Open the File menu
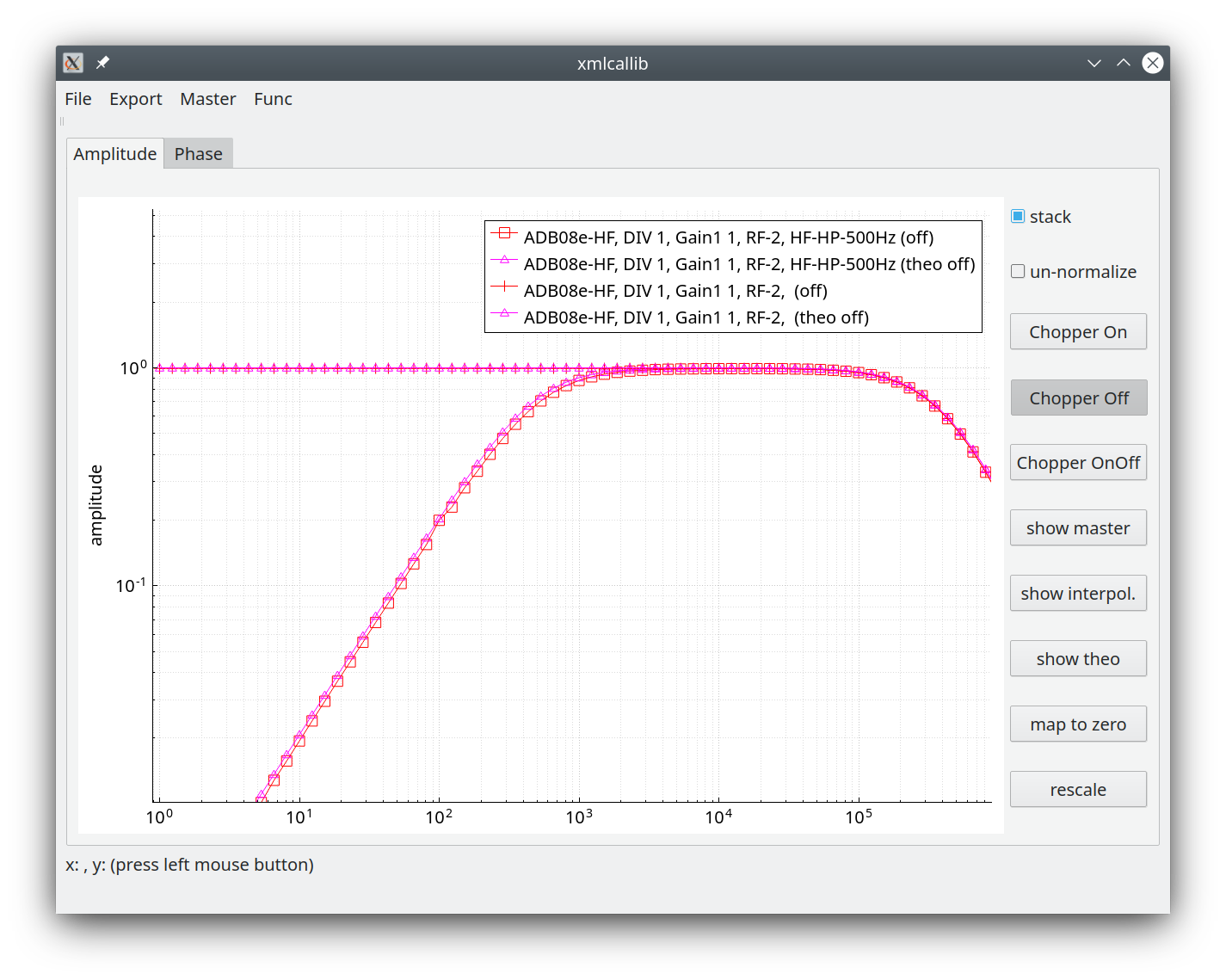Image resolution: width=1226 pixels, height=980 pixels. 78,99
